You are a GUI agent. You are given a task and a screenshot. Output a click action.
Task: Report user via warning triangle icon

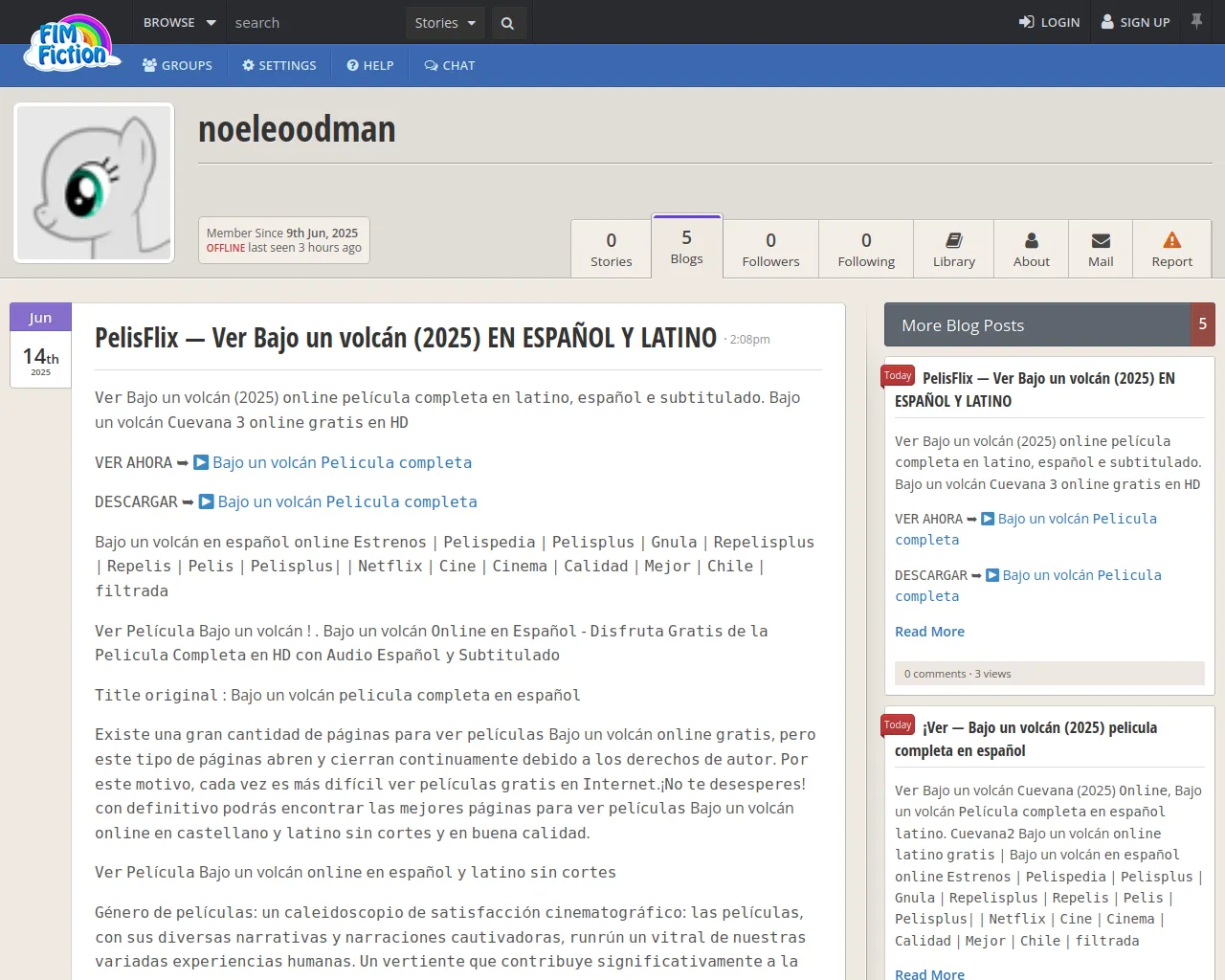click(1171, 249)
